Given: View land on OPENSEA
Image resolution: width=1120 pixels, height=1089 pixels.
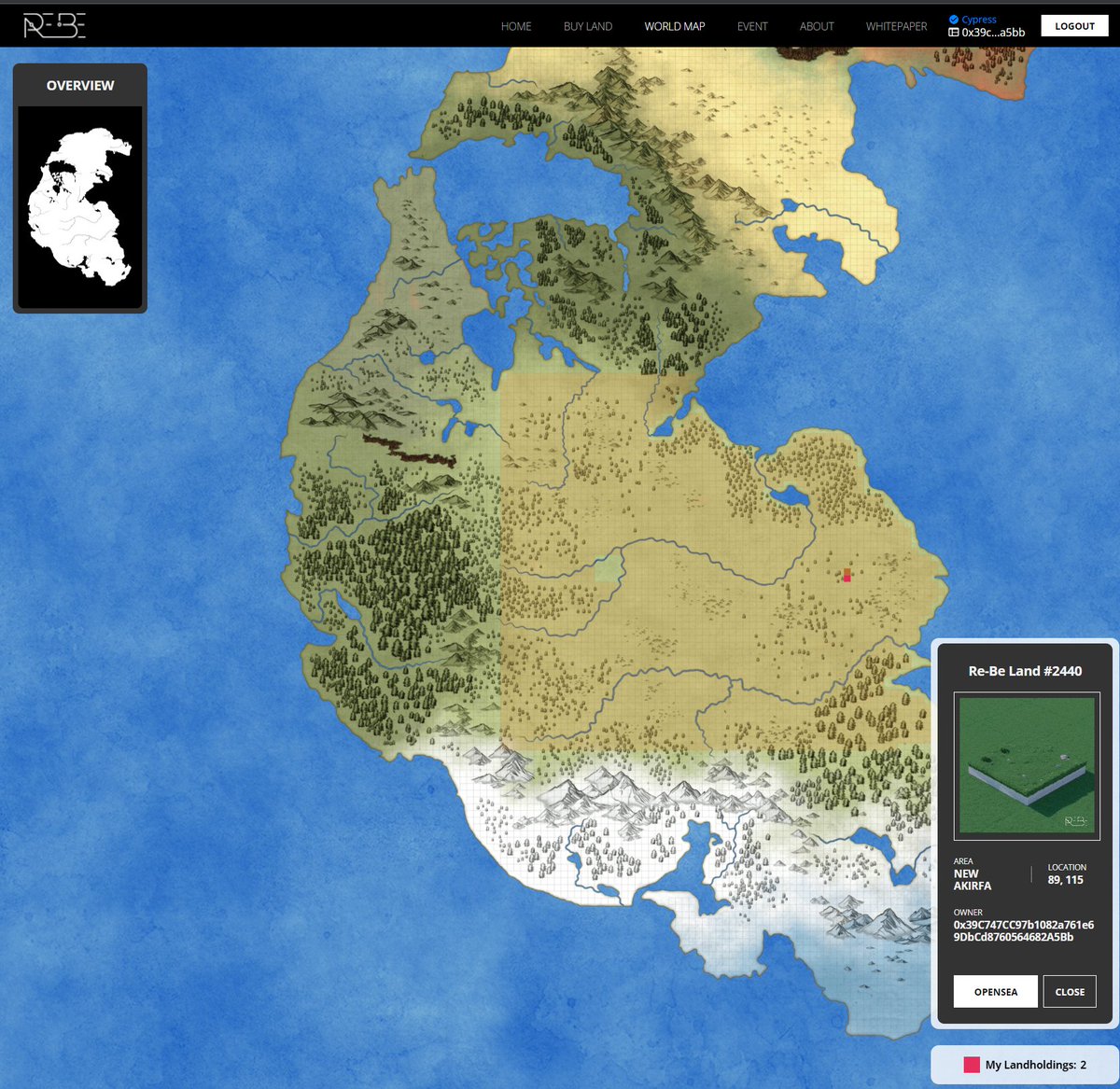Looking at the screenshot, I should 995,992.
